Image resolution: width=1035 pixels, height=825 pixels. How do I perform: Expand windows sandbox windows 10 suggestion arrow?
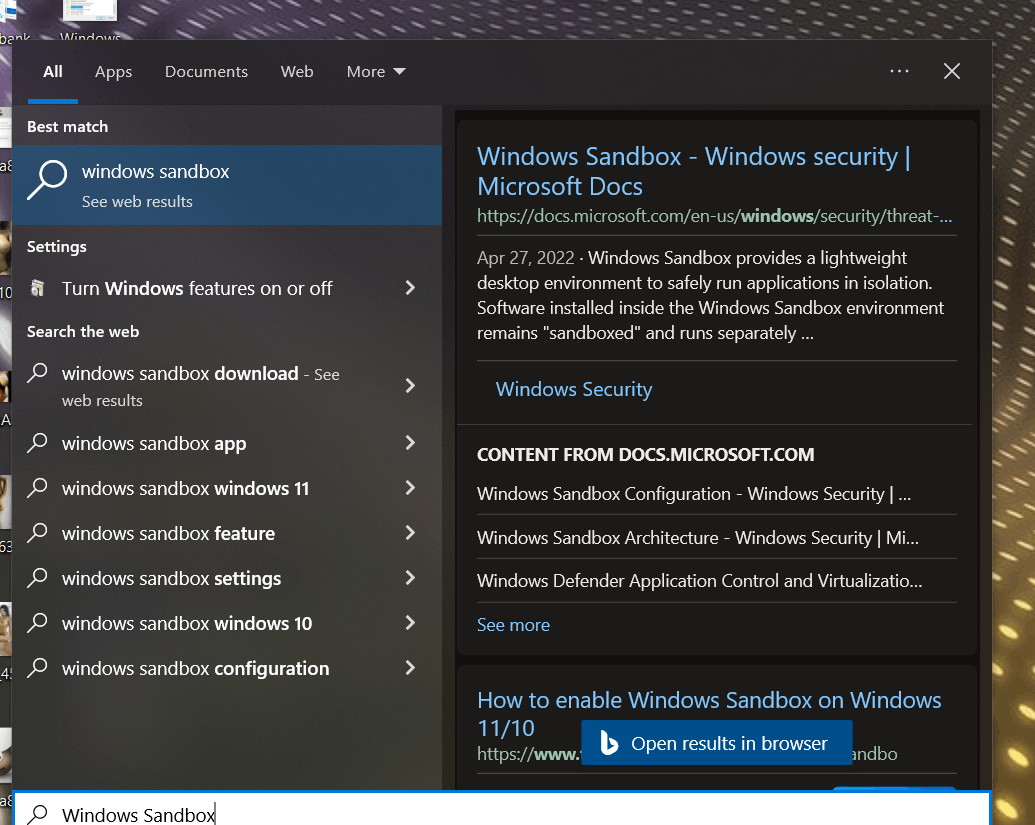pos(410,622)
